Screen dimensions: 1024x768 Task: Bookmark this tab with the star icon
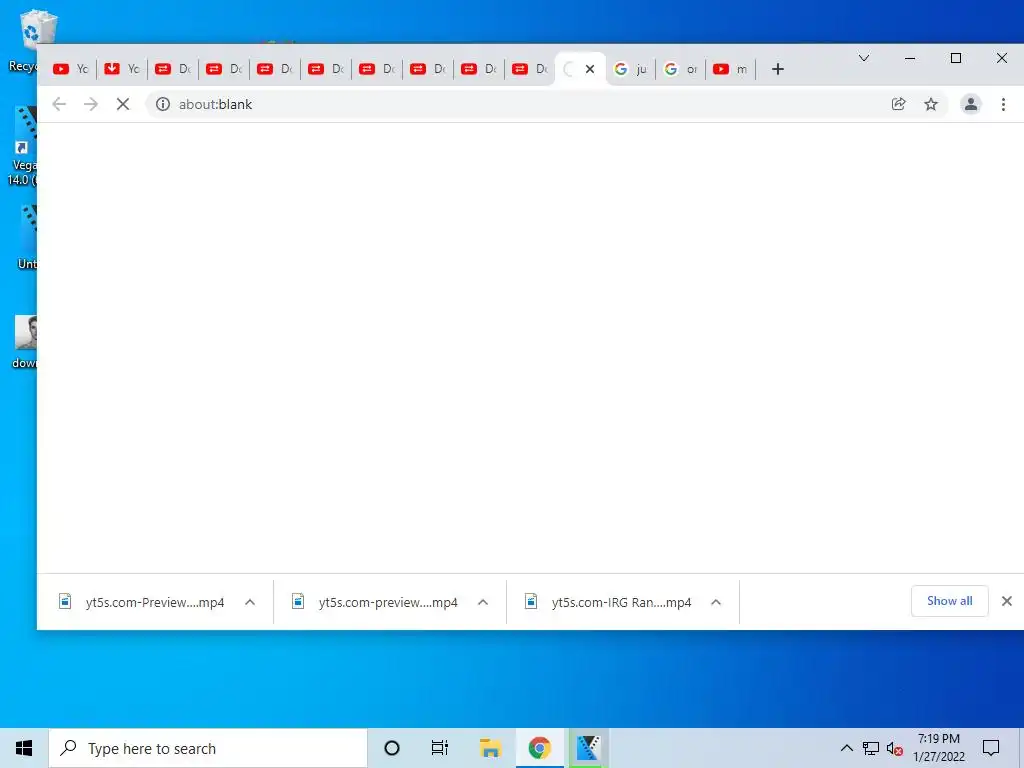pyautogui.click(x=931, y=104)
